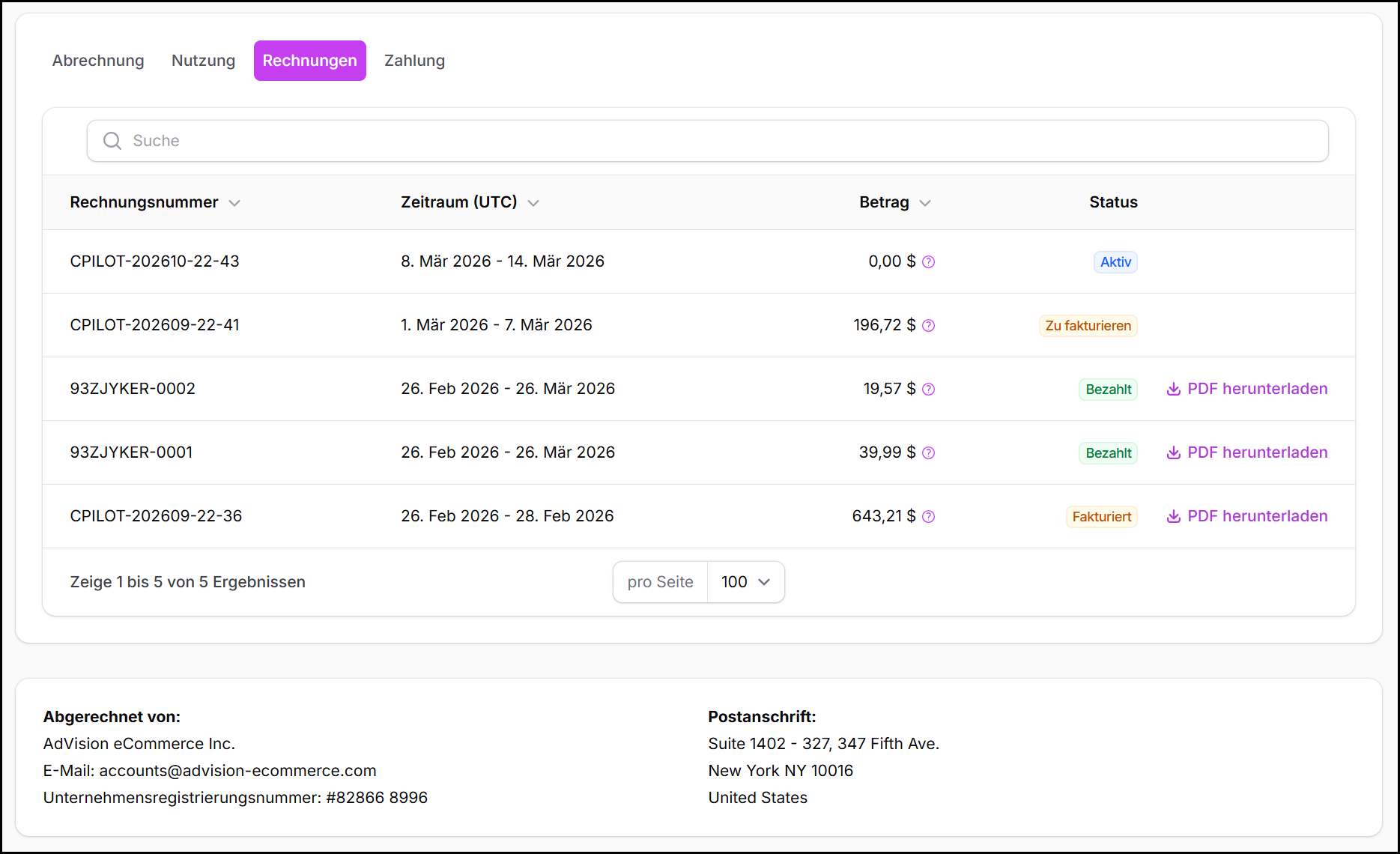
Task: Sort by Rechnungsnummer column chevron
Action: 234,203
